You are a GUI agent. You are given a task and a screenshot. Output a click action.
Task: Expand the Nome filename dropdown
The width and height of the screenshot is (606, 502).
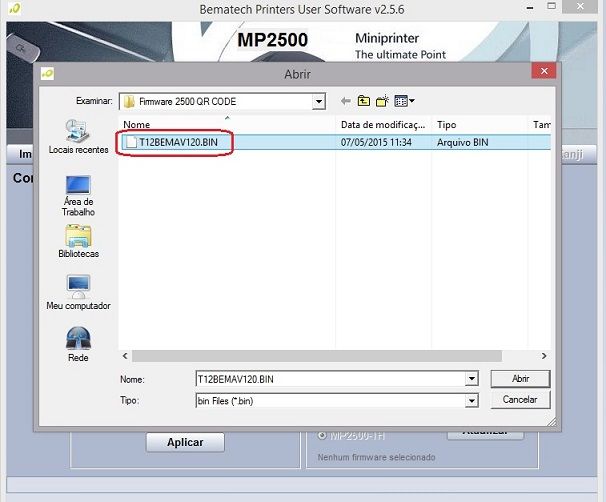tap(471, 379)
